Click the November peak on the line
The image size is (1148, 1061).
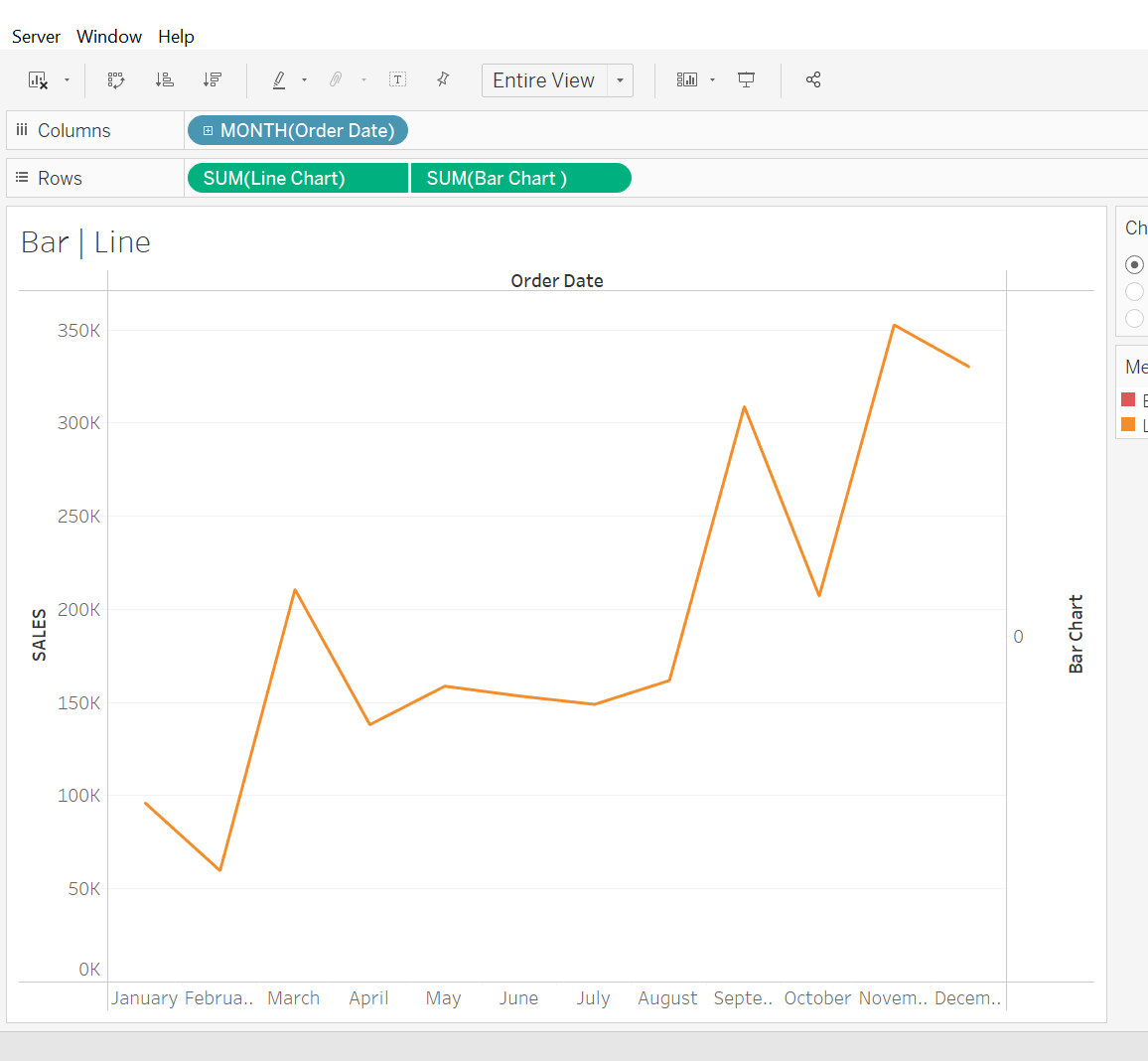(894, 325)
